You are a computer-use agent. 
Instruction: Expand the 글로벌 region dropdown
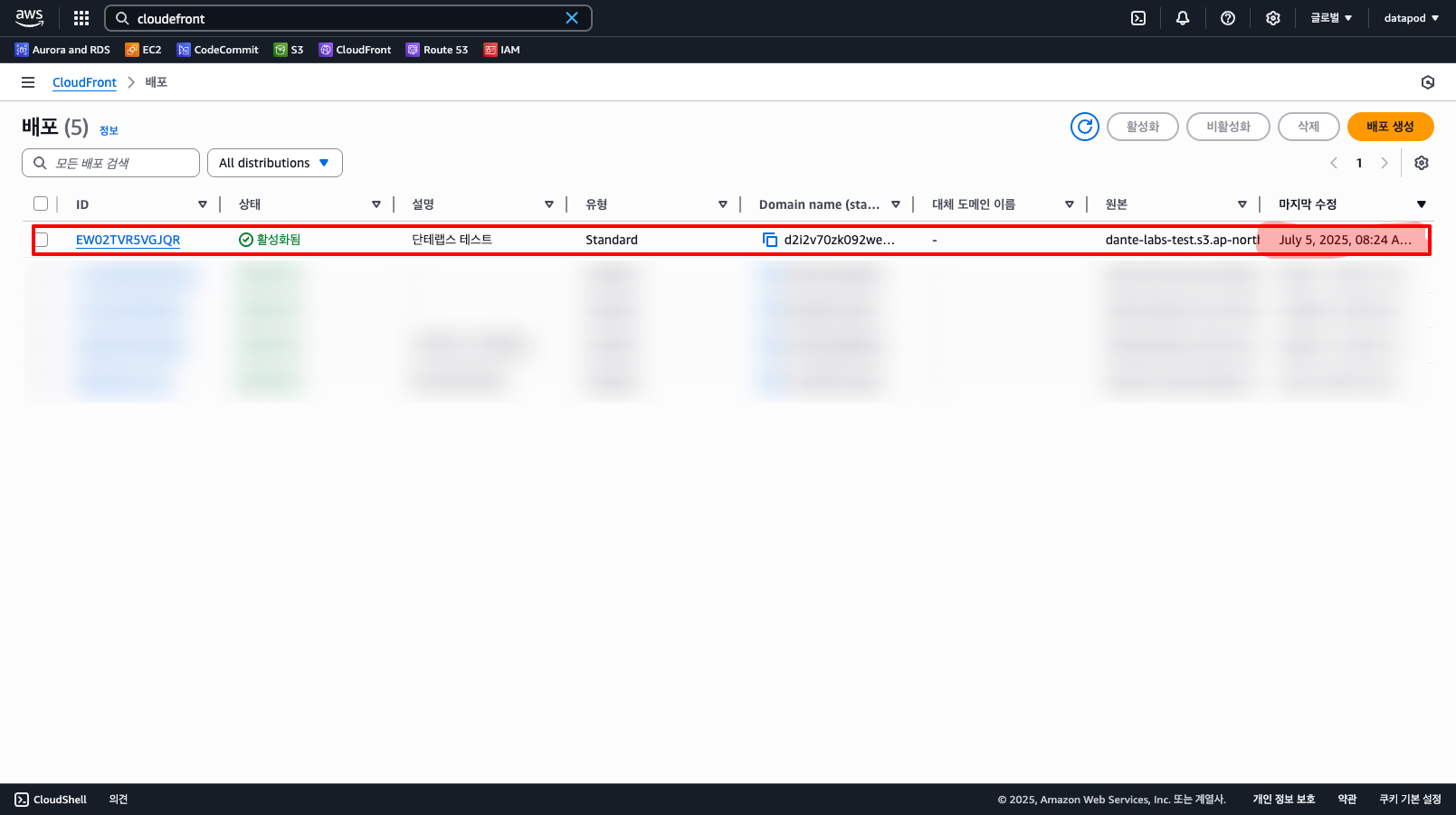point(1331,18)
